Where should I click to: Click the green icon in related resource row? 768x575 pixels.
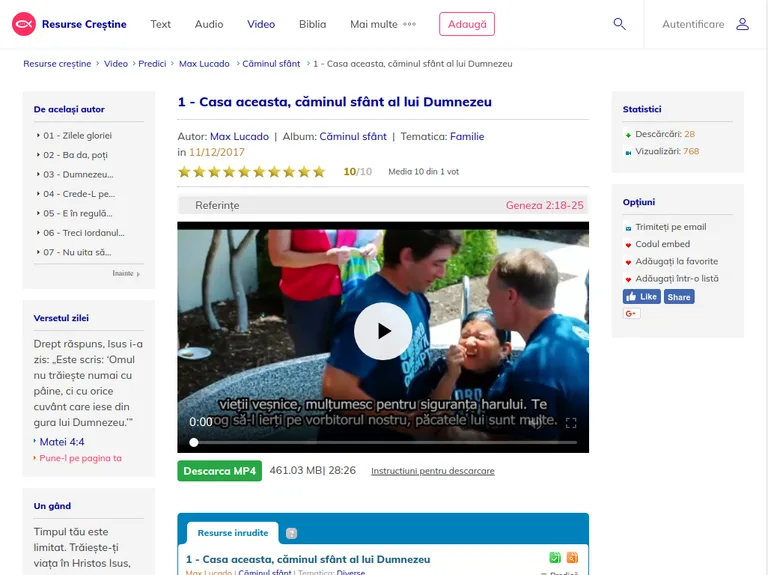(555, 557)
